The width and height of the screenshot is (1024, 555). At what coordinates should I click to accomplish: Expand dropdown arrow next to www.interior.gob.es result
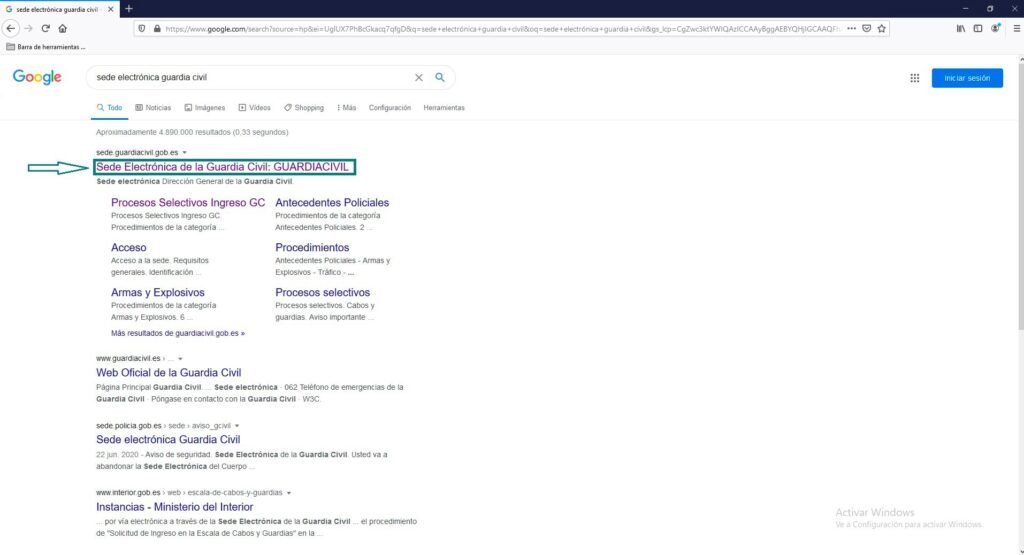[x=289, y=493]
